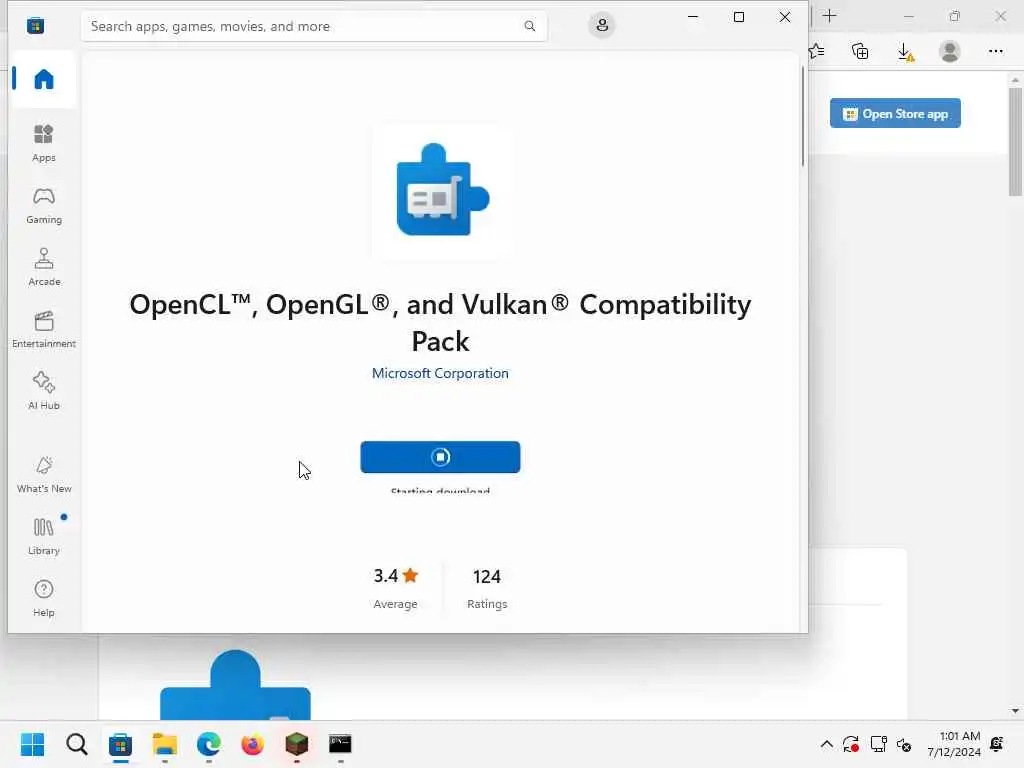
Task: Click Open Store app in Edge
Action: [x=895, y=114]
